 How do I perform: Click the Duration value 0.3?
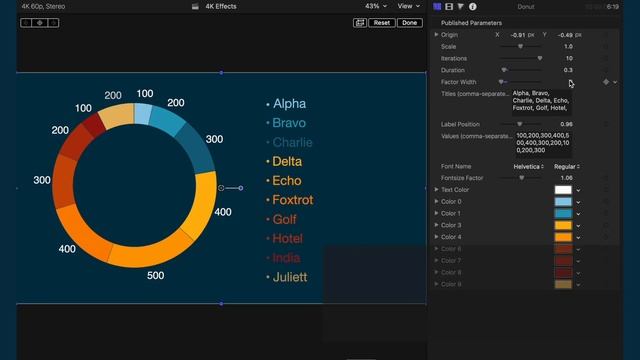coord(568,70)
